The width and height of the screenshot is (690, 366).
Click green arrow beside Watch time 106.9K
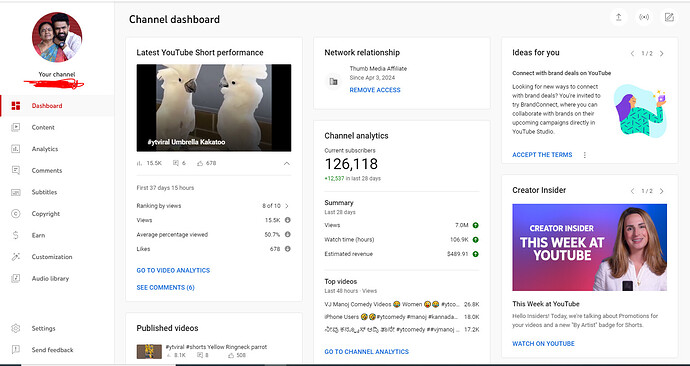tap(475, 240)
